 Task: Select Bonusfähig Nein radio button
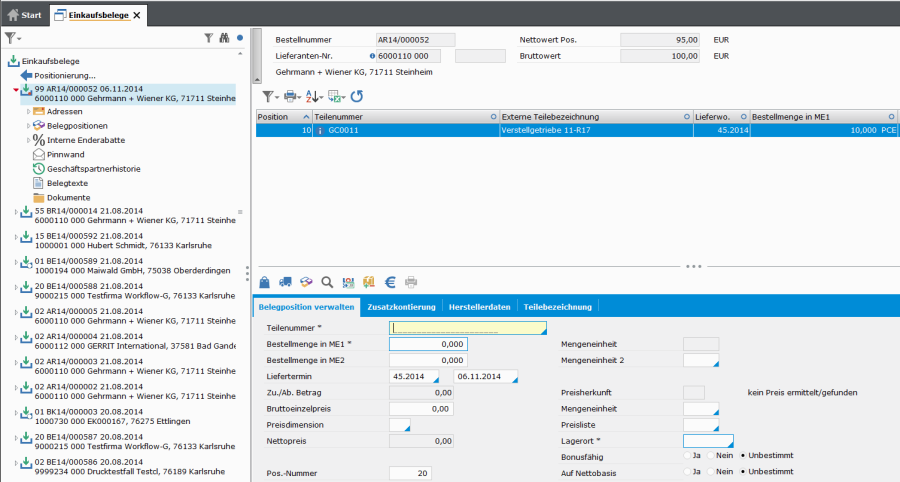pyautogui.click(x=711, y=456)
